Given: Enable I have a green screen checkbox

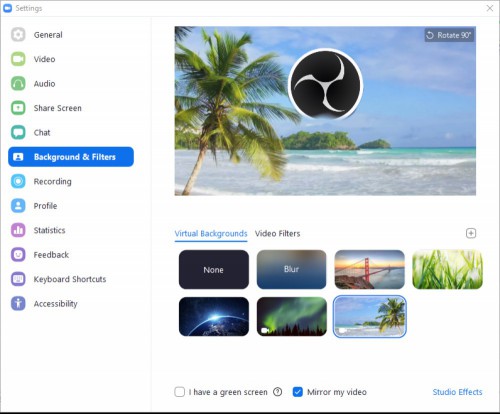Looking at the screenshot, I should (x=180, y=392).
